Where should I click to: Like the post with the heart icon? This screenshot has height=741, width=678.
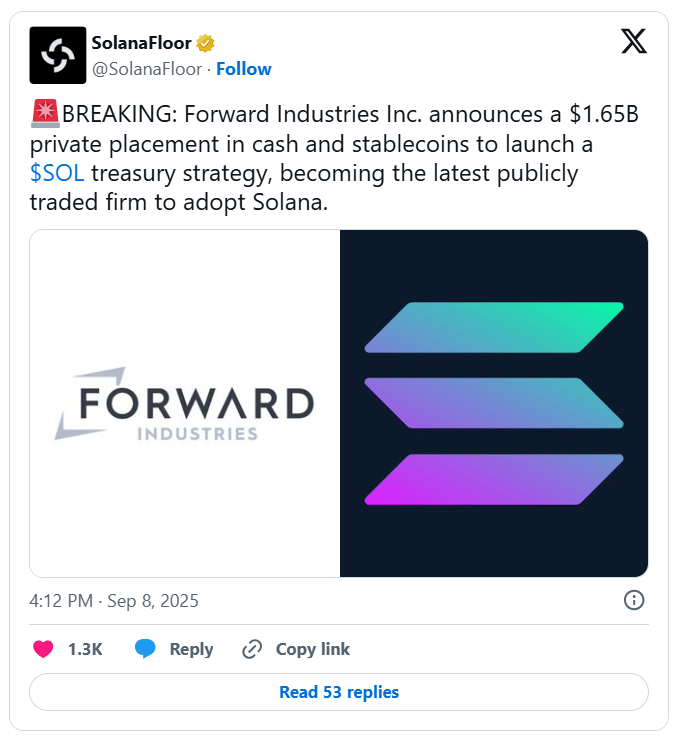click(x=43, y=649)
